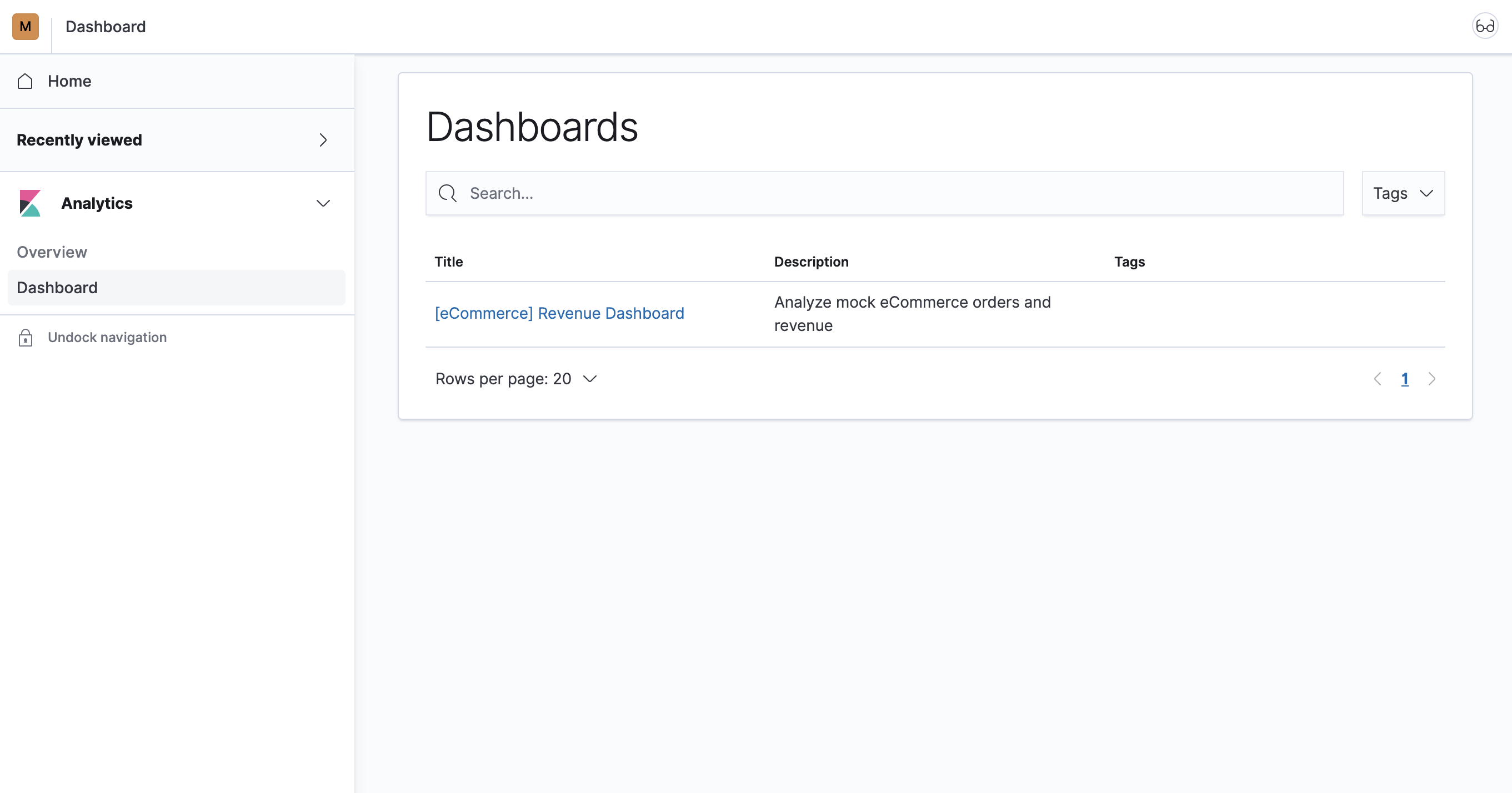The width and height of the screenshot is (1512, 793).
Task: Click the search magnifier icon
Action: click(x=448, y=193)
